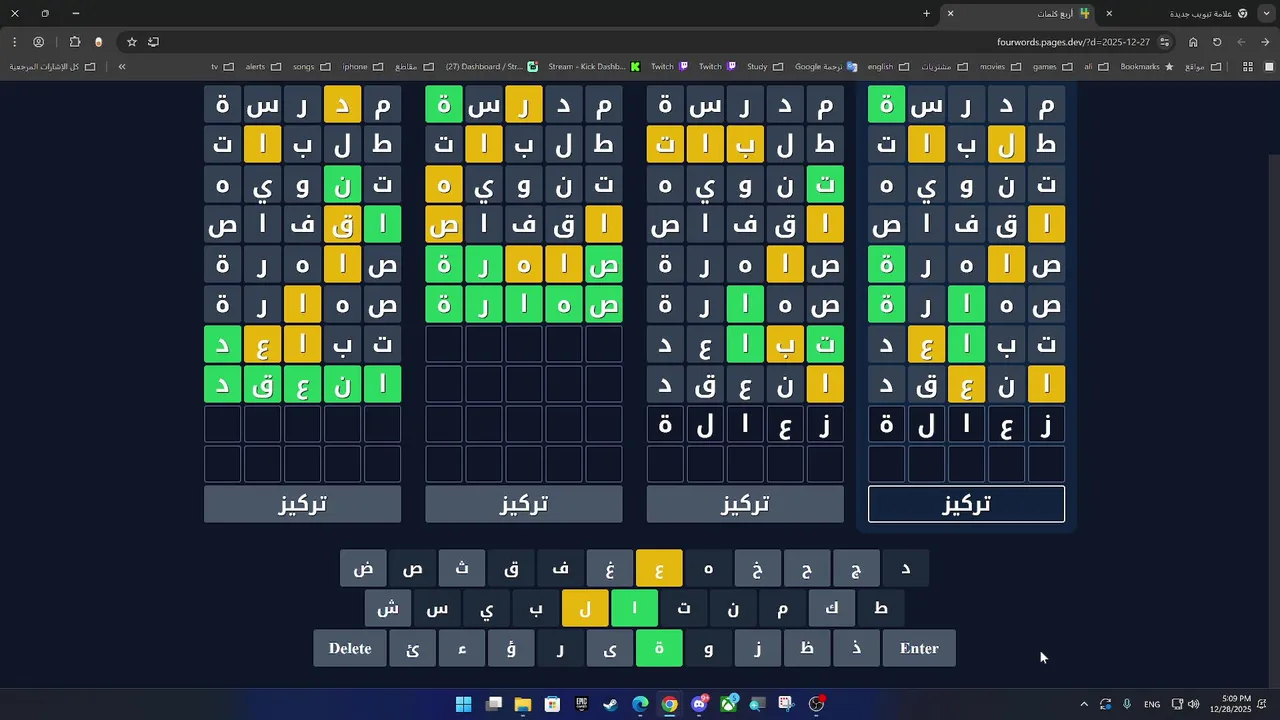The image size is (1280, 720).
Task: Open the tab search chevron in title bar
Action: (x=1266, y=13)
